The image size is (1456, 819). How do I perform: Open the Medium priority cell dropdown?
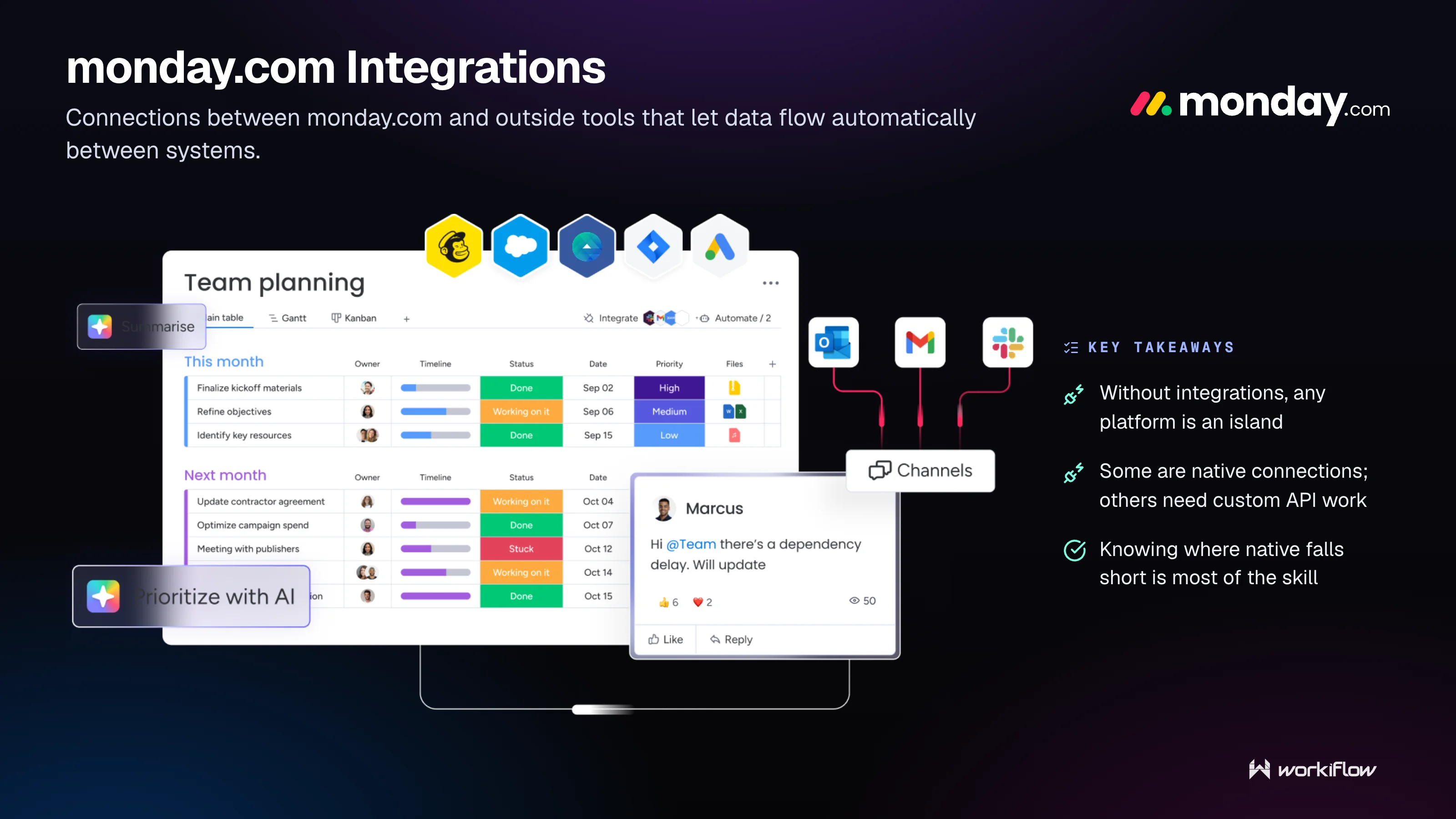point(669,411)
